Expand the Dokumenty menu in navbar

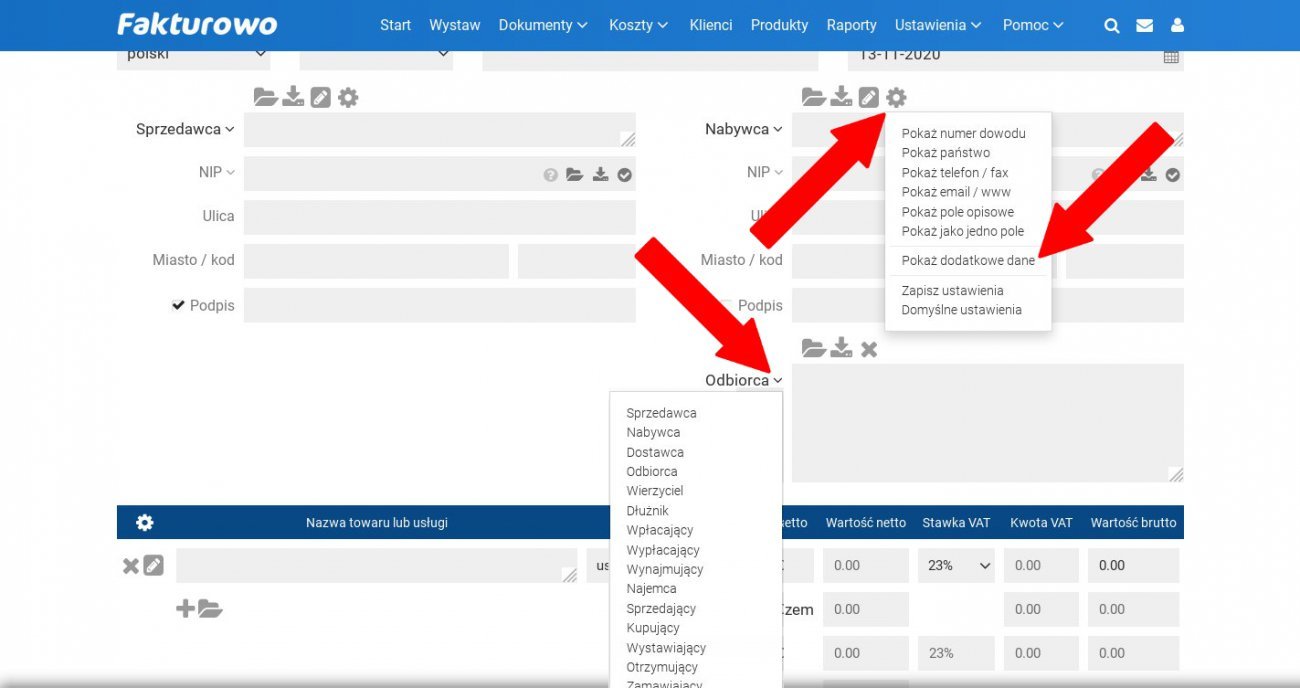pos(543,25)
